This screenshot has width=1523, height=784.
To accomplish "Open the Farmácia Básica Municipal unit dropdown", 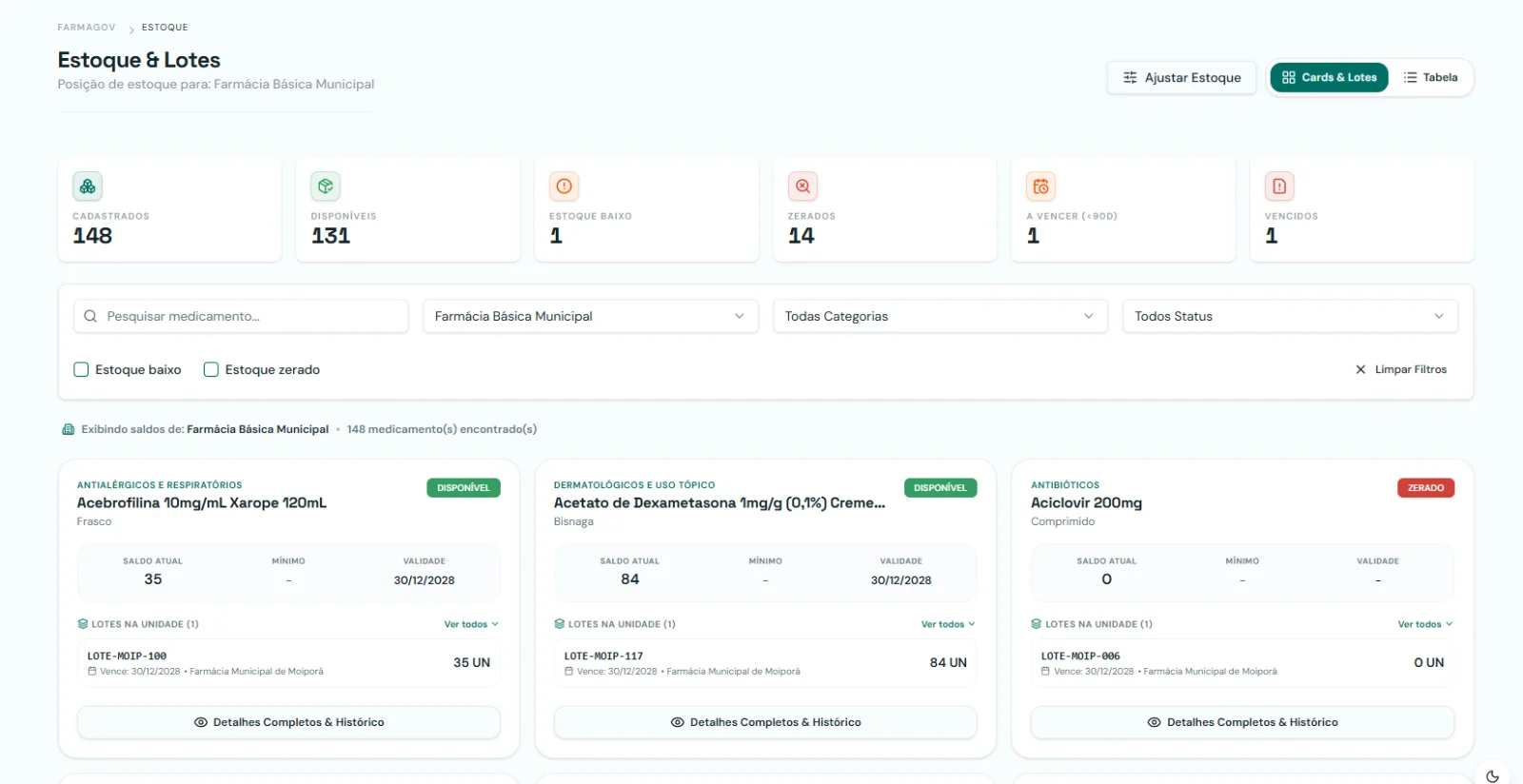I will pos(590,316).
